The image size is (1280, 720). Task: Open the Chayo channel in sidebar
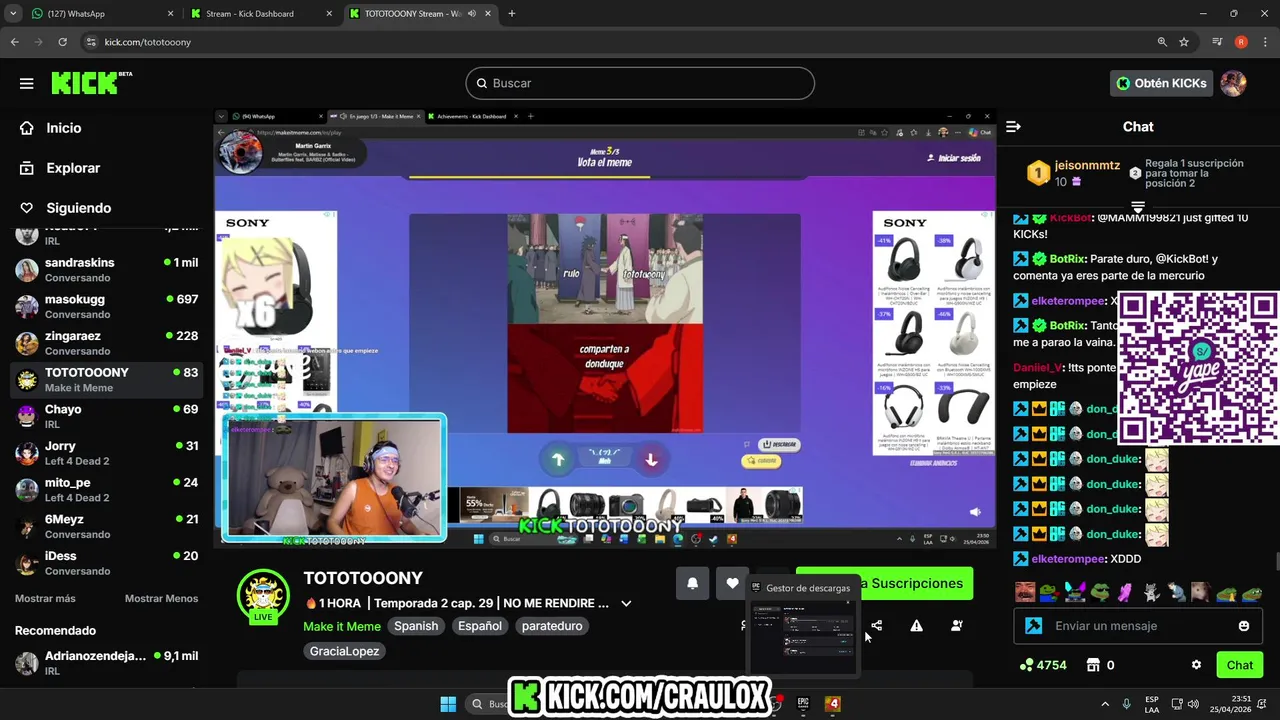pos(107,416)
